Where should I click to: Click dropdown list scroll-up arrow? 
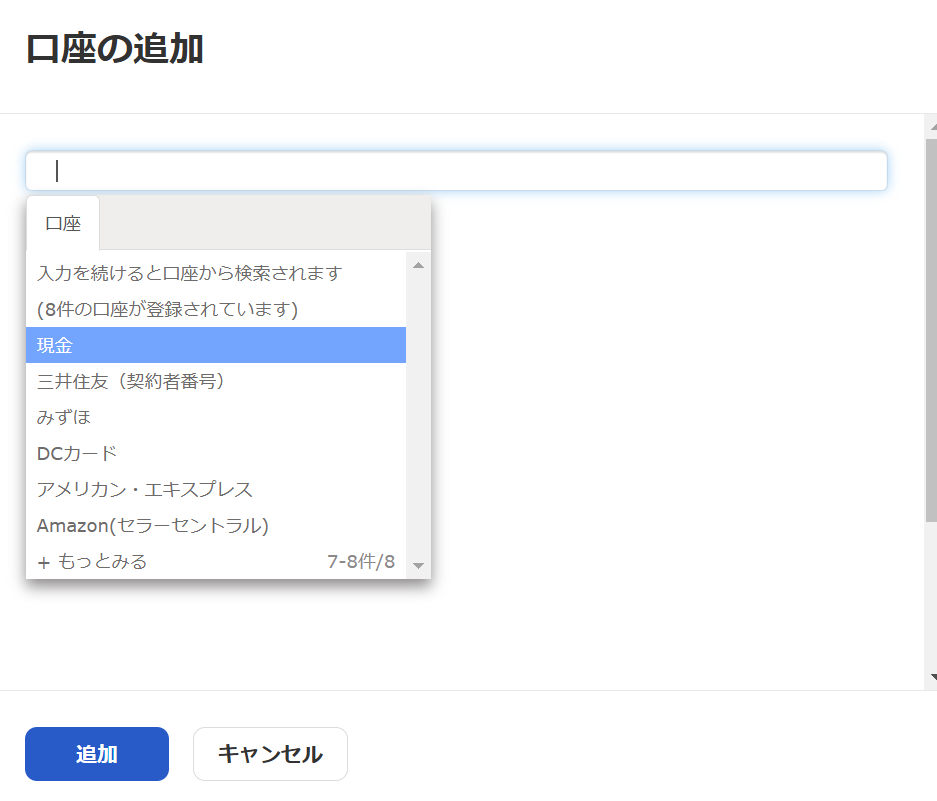418,265
